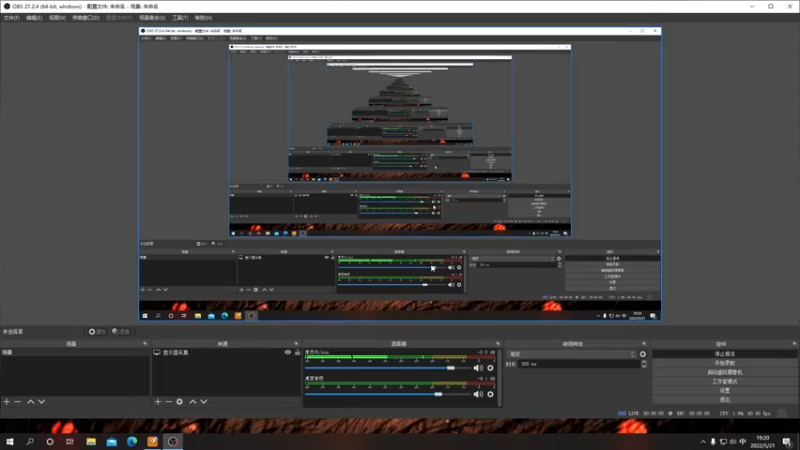The width and height of the screenshot is (800, 450).
Task: Open the 工具(T) Tools menu
Action: point(180,18)
